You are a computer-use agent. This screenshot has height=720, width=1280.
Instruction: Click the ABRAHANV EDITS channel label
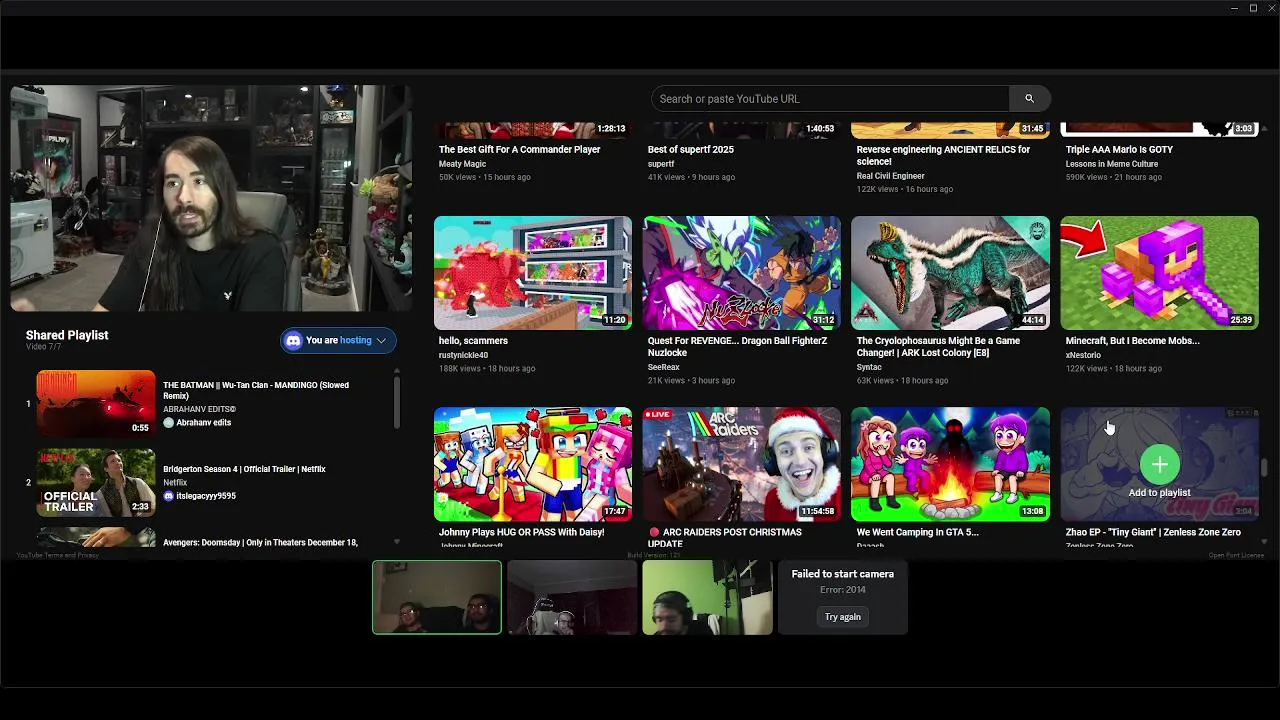click(x=200, y=409)
